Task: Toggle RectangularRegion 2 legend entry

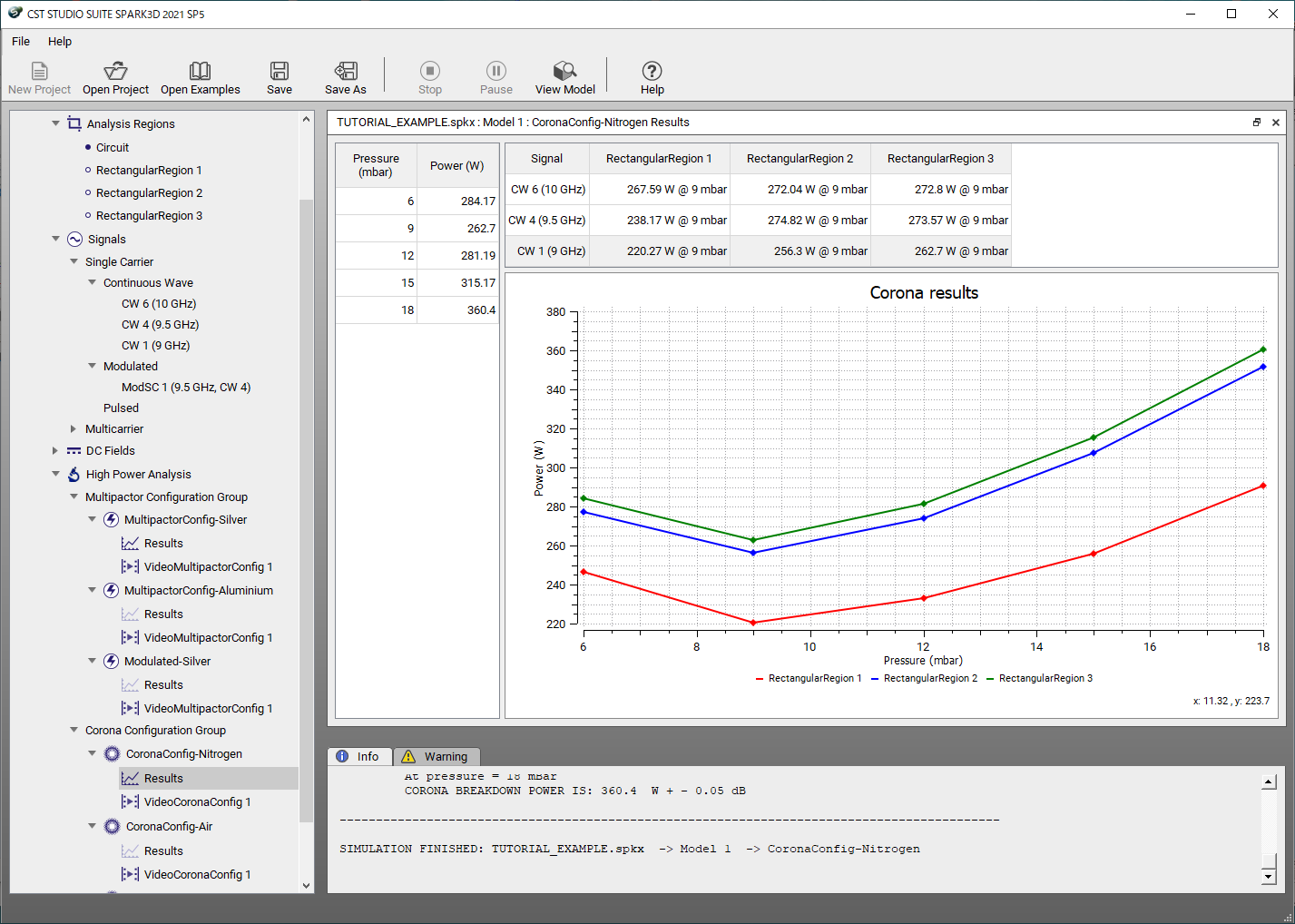Action: coord(924,678)
